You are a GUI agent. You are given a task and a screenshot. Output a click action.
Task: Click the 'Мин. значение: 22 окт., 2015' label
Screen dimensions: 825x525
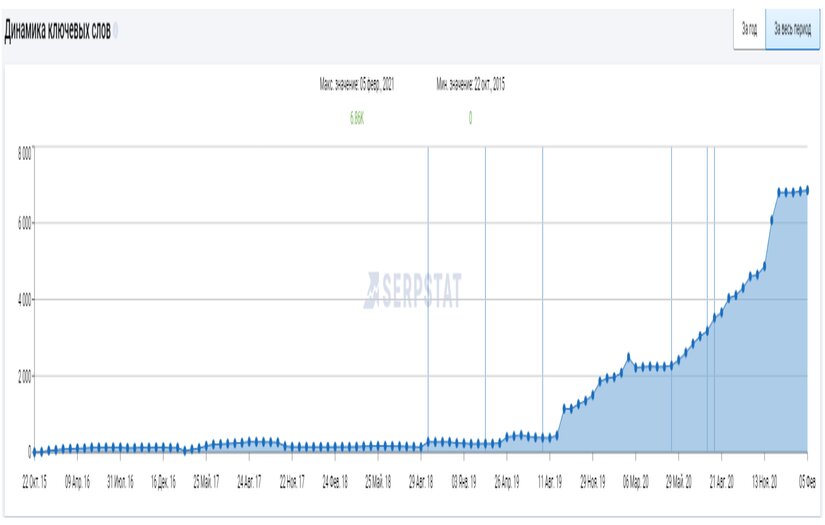[x=470, y=84]
